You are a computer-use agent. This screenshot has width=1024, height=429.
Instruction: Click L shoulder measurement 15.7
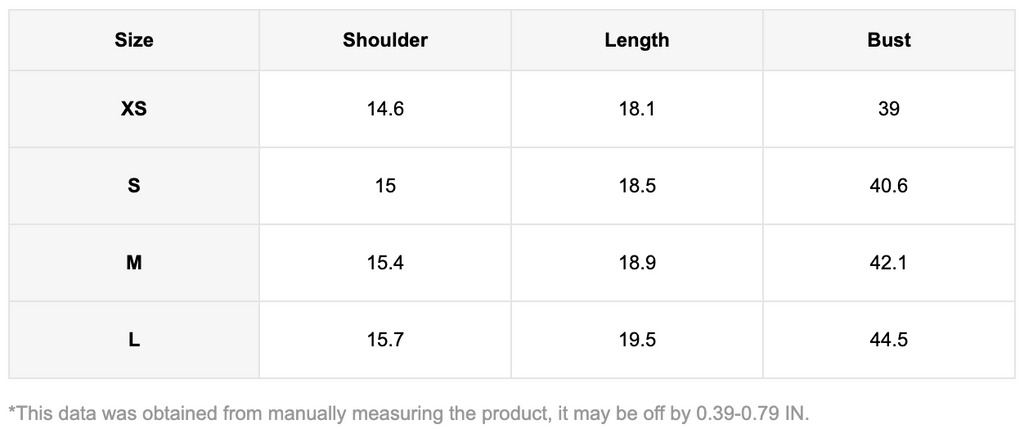pyautogui.click(x=385, y=340)
